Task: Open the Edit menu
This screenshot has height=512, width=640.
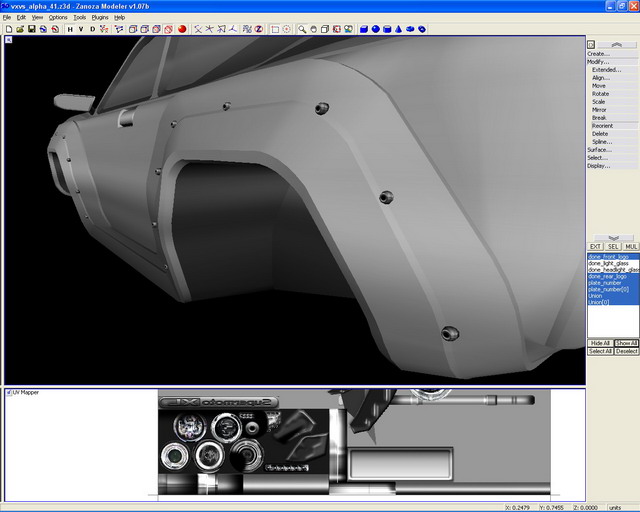Action: click(21, 18)
